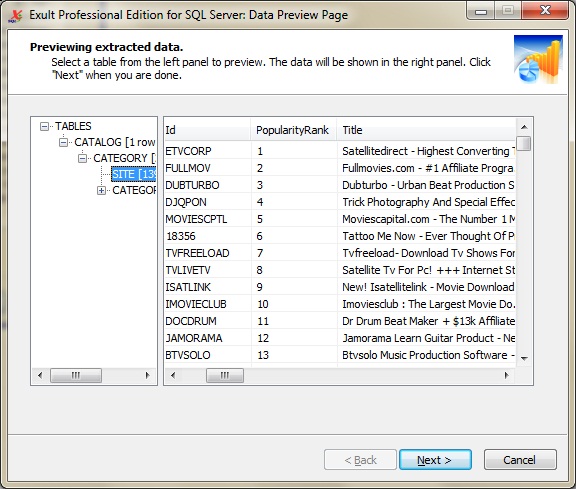
Task: Click the data grid horizontal scroll right arrow
Action: coord(507,375)
